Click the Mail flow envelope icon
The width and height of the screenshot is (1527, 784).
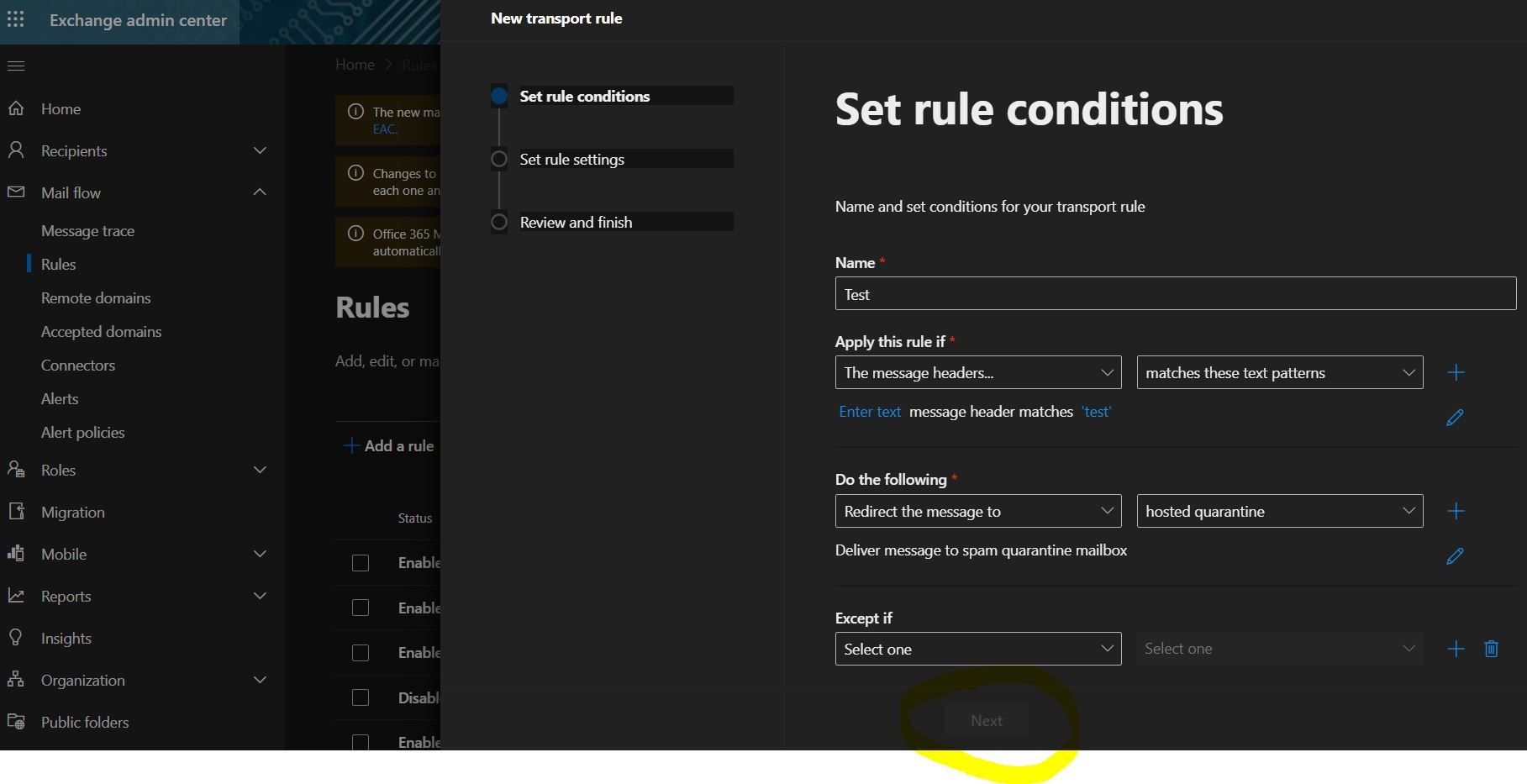tap(16, 192)
